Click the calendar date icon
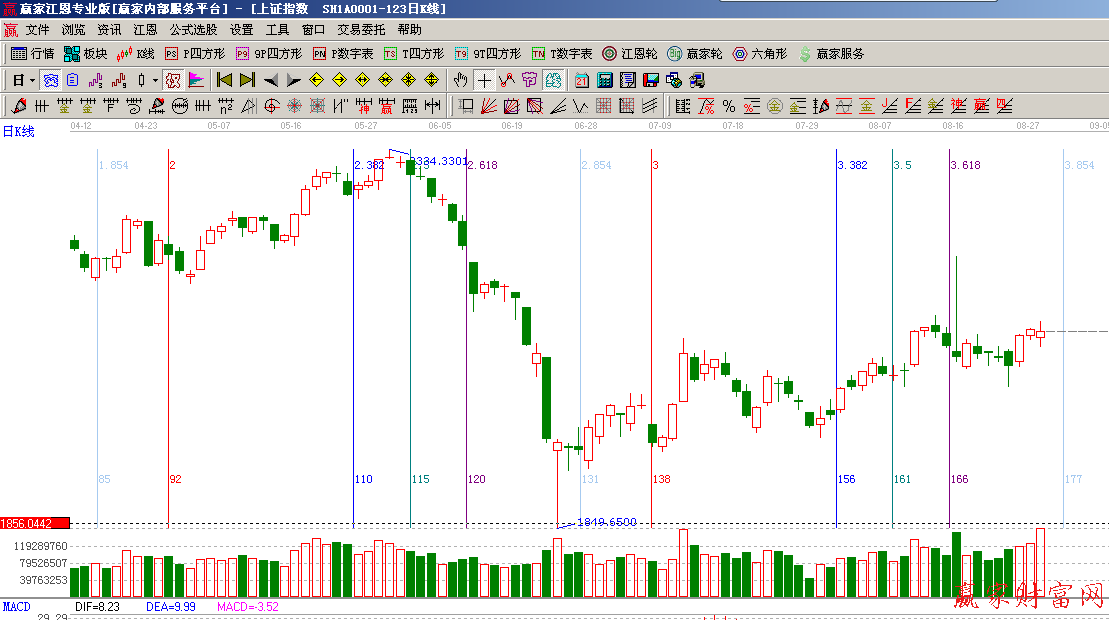This screenshot has width=1109, height=620. click(581, 80)
